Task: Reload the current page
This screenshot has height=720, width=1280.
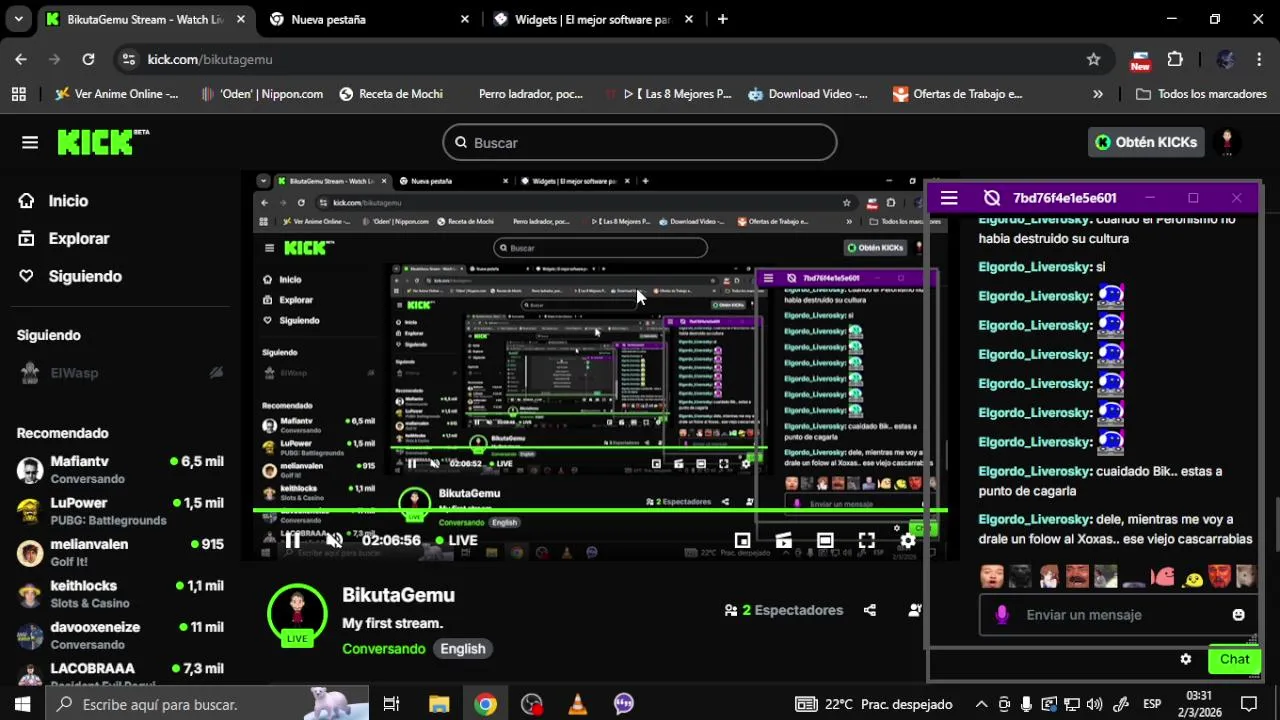Action: [88, 59]
